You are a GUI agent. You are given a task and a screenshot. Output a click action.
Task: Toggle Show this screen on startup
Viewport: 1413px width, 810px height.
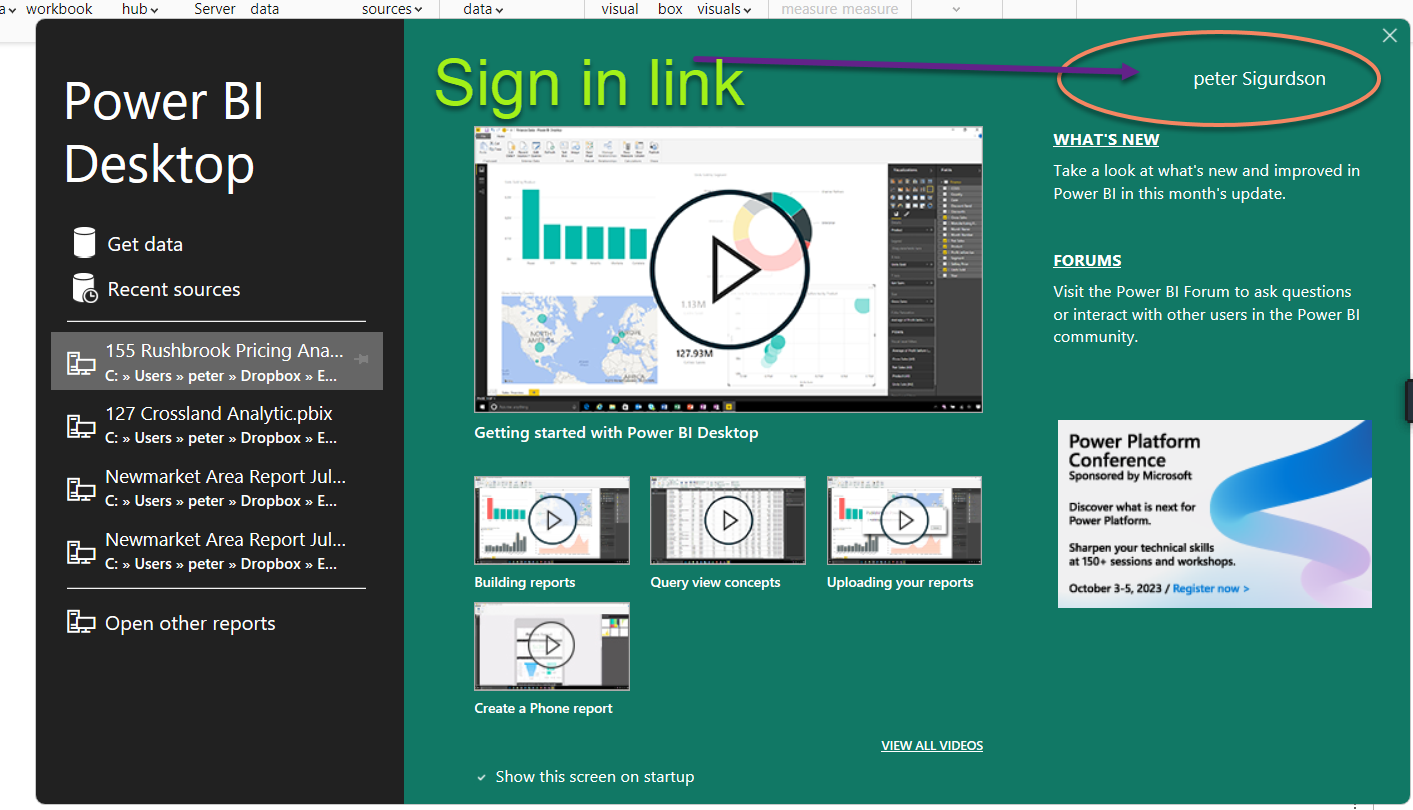click(x=585, y=777)
